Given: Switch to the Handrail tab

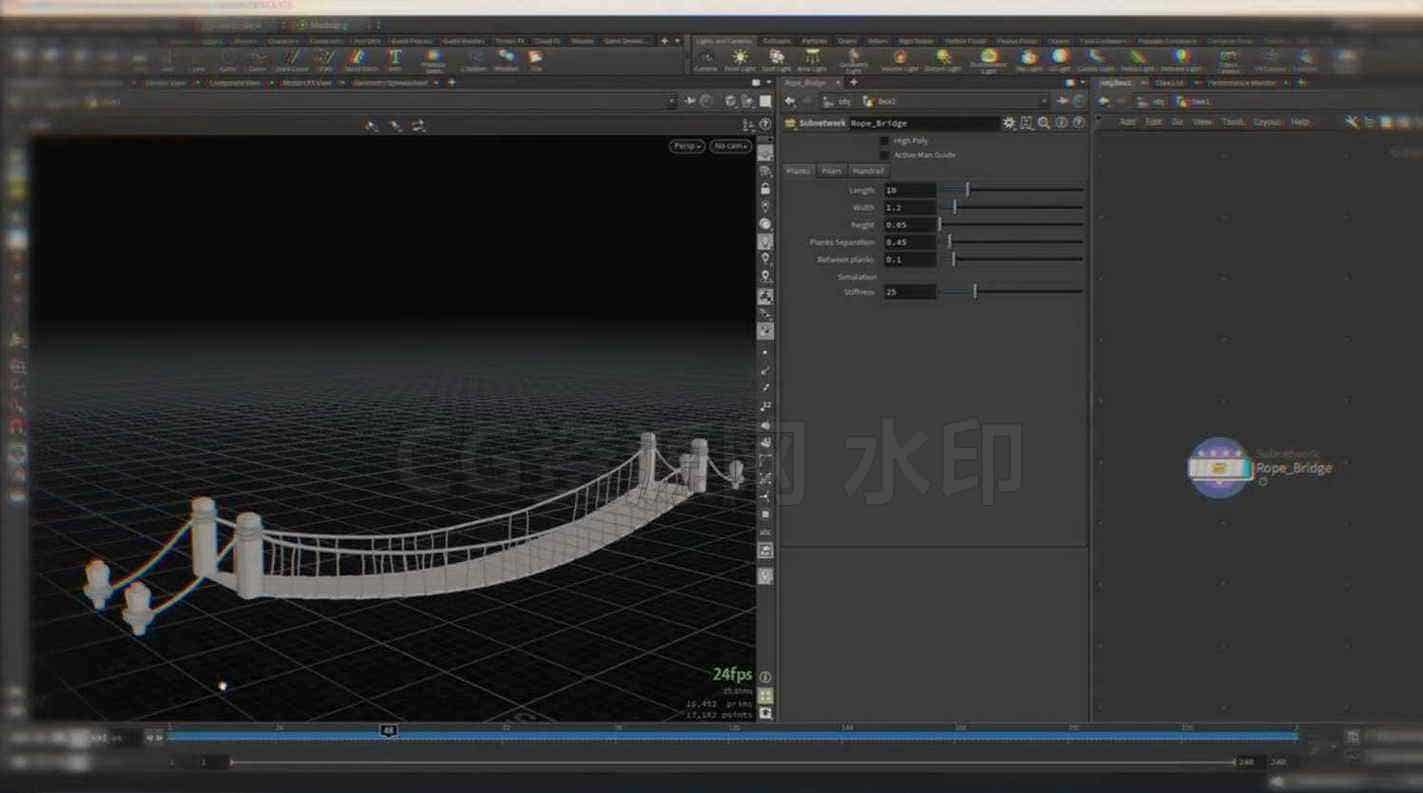Looking at the screenshot, I should pos(868,171).
